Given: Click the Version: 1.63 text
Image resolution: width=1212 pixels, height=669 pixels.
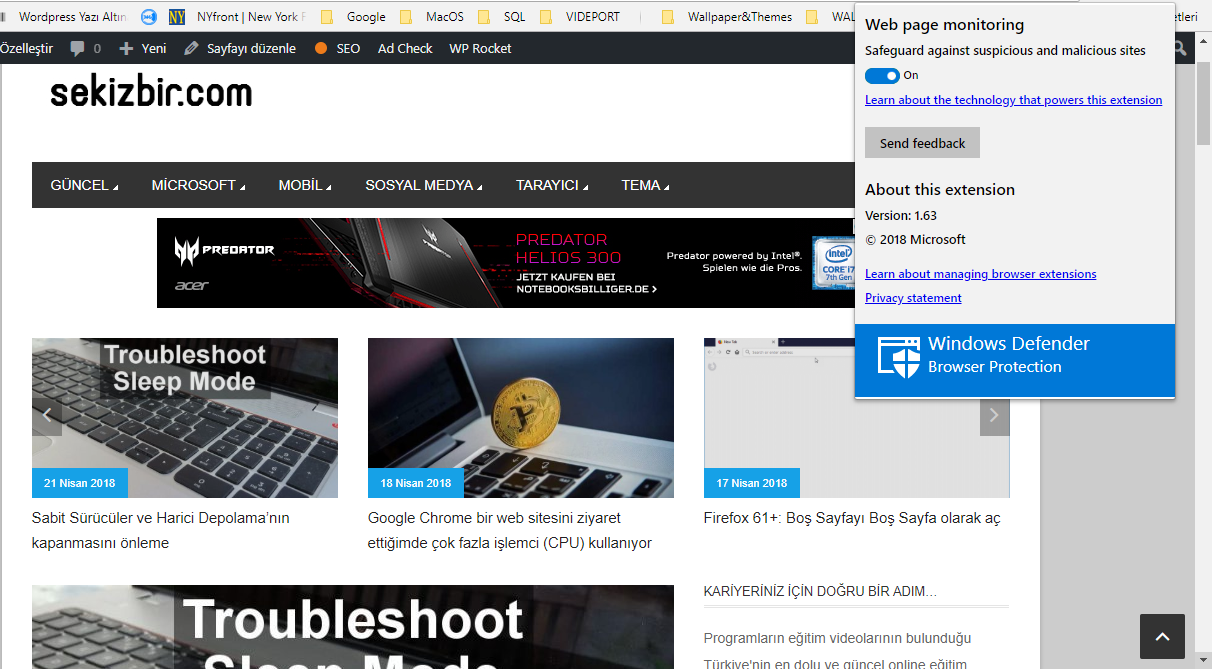Looking at the screenshot, I should click(x=901, y=215).
